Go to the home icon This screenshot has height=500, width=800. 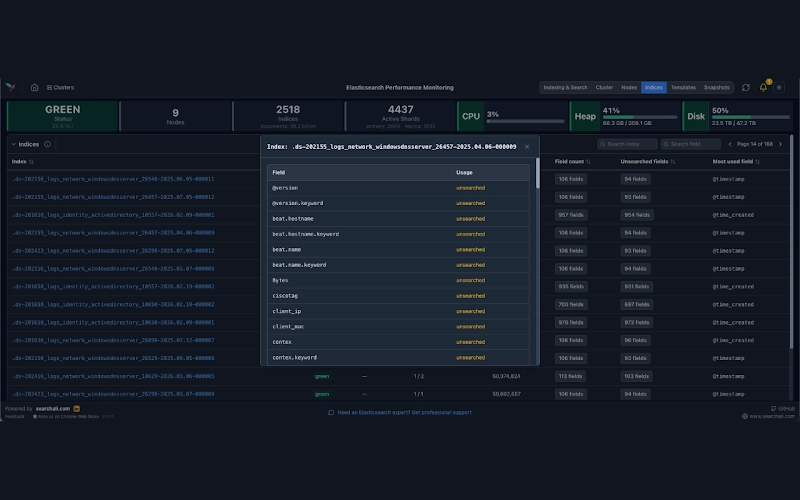pos(34,87)
